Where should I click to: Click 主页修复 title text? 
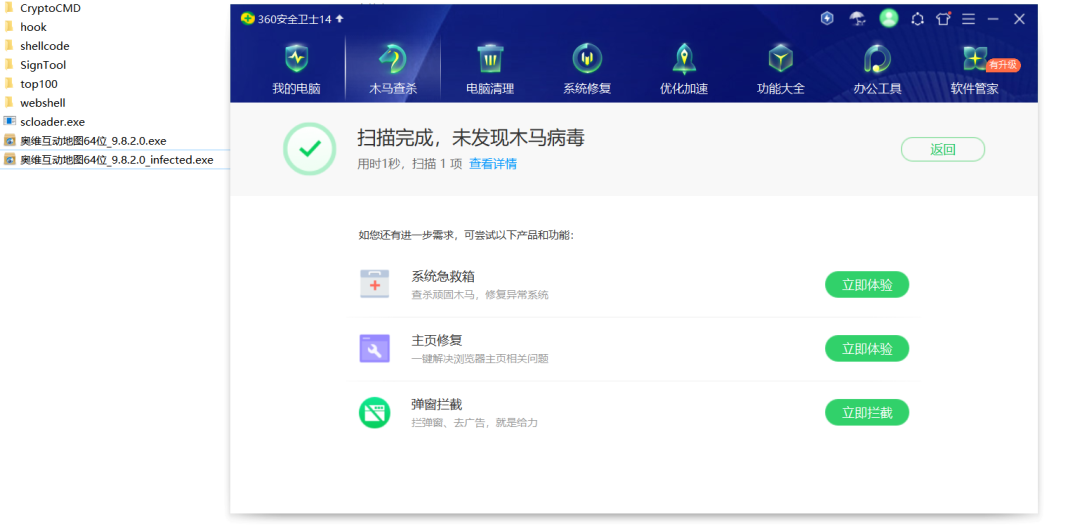437,340
